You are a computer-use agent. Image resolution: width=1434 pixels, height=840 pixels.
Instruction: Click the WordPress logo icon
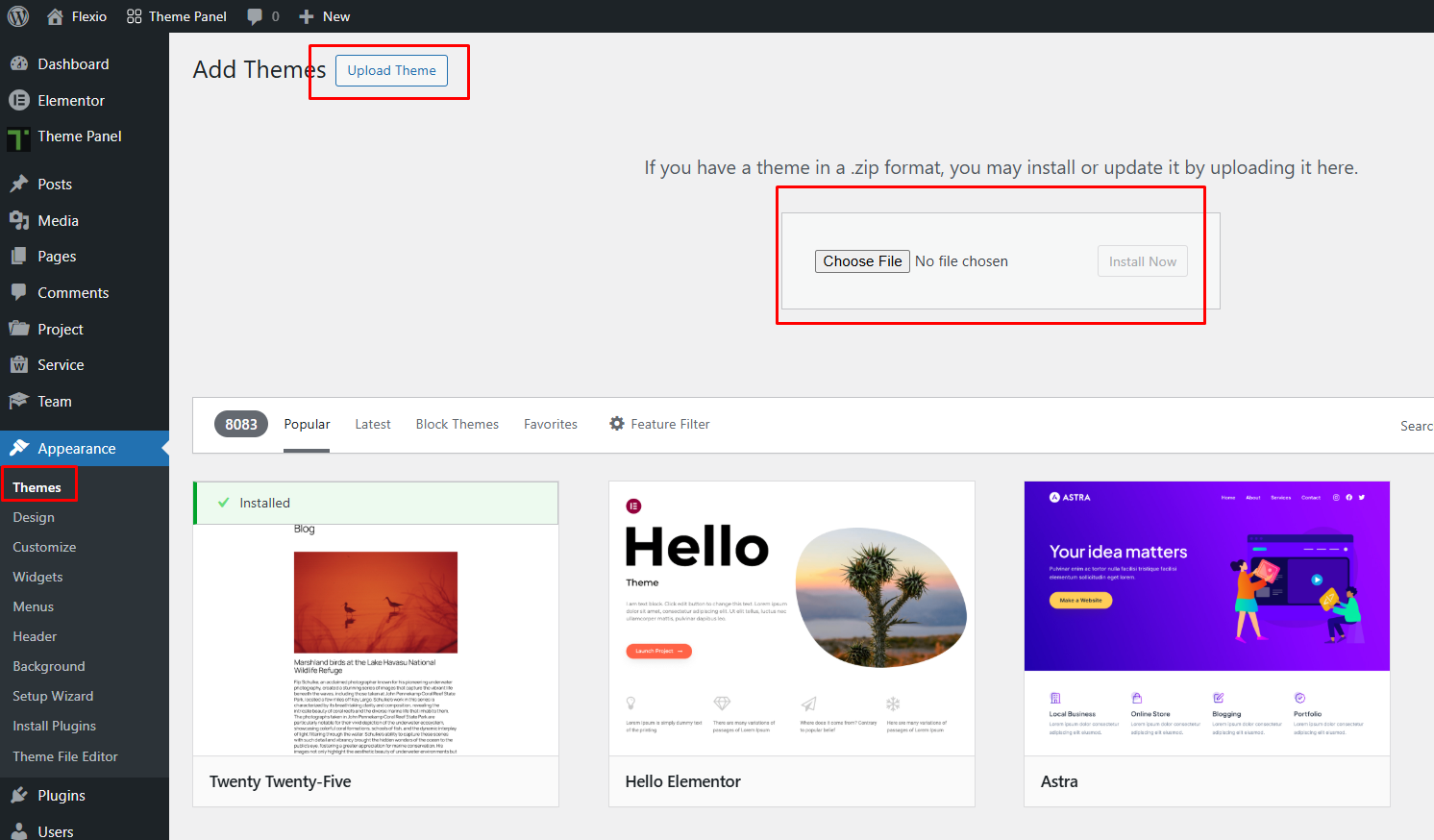(18, 16)
